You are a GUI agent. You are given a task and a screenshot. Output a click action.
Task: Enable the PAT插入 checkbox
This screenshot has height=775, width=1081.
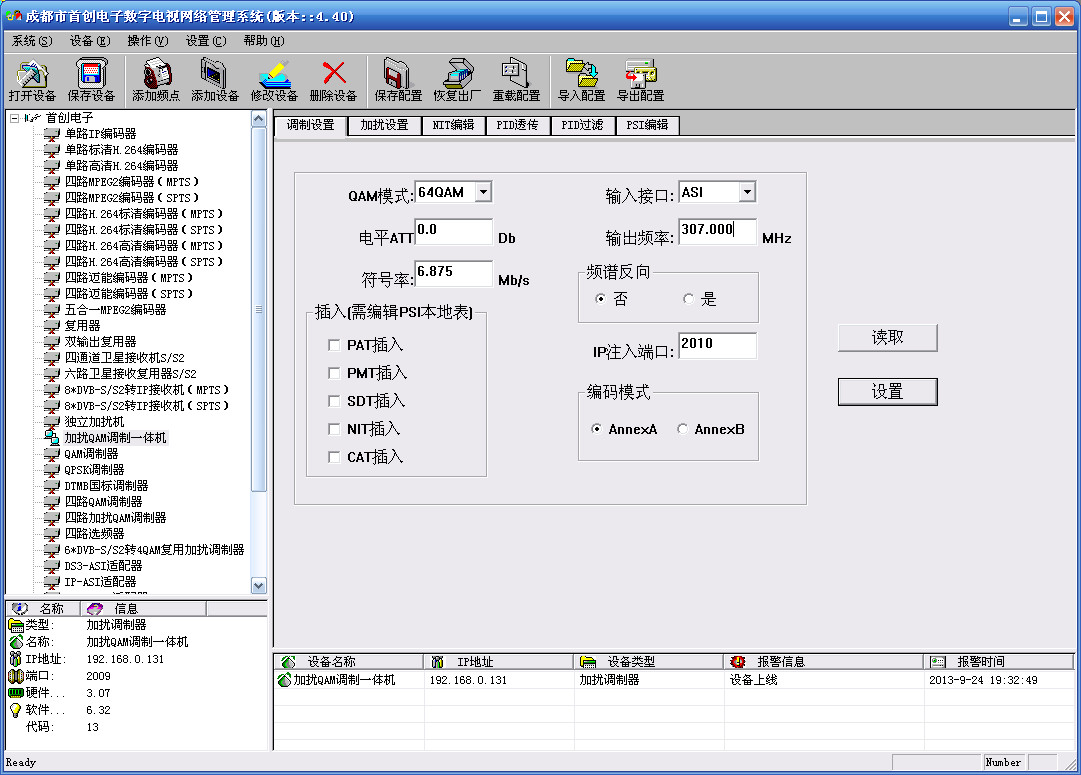coord(334,345)
